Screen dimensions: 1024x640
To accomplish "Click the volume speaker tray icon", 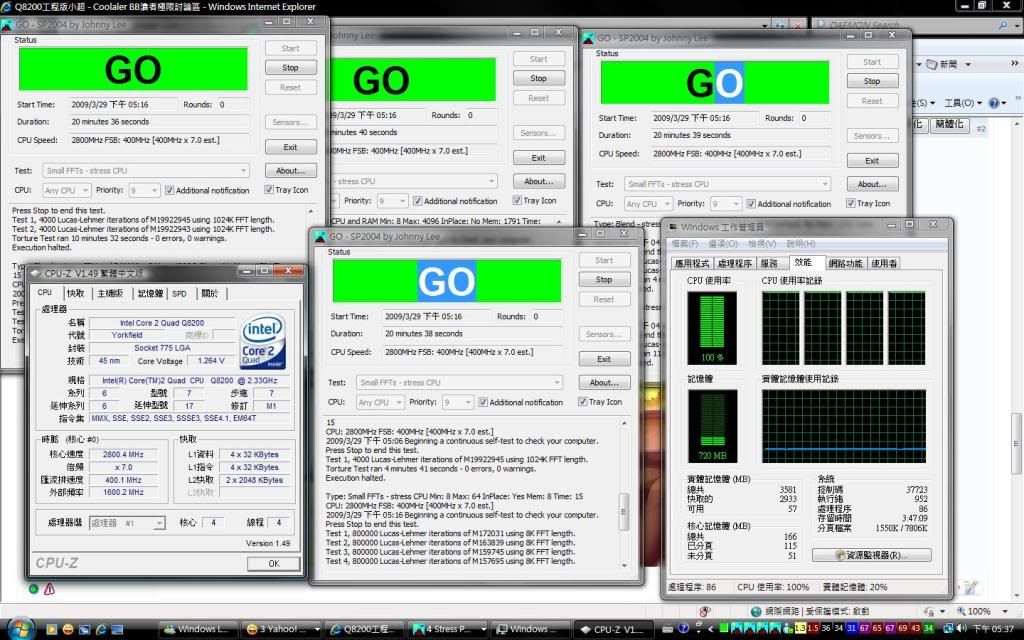I will point(962,628).
